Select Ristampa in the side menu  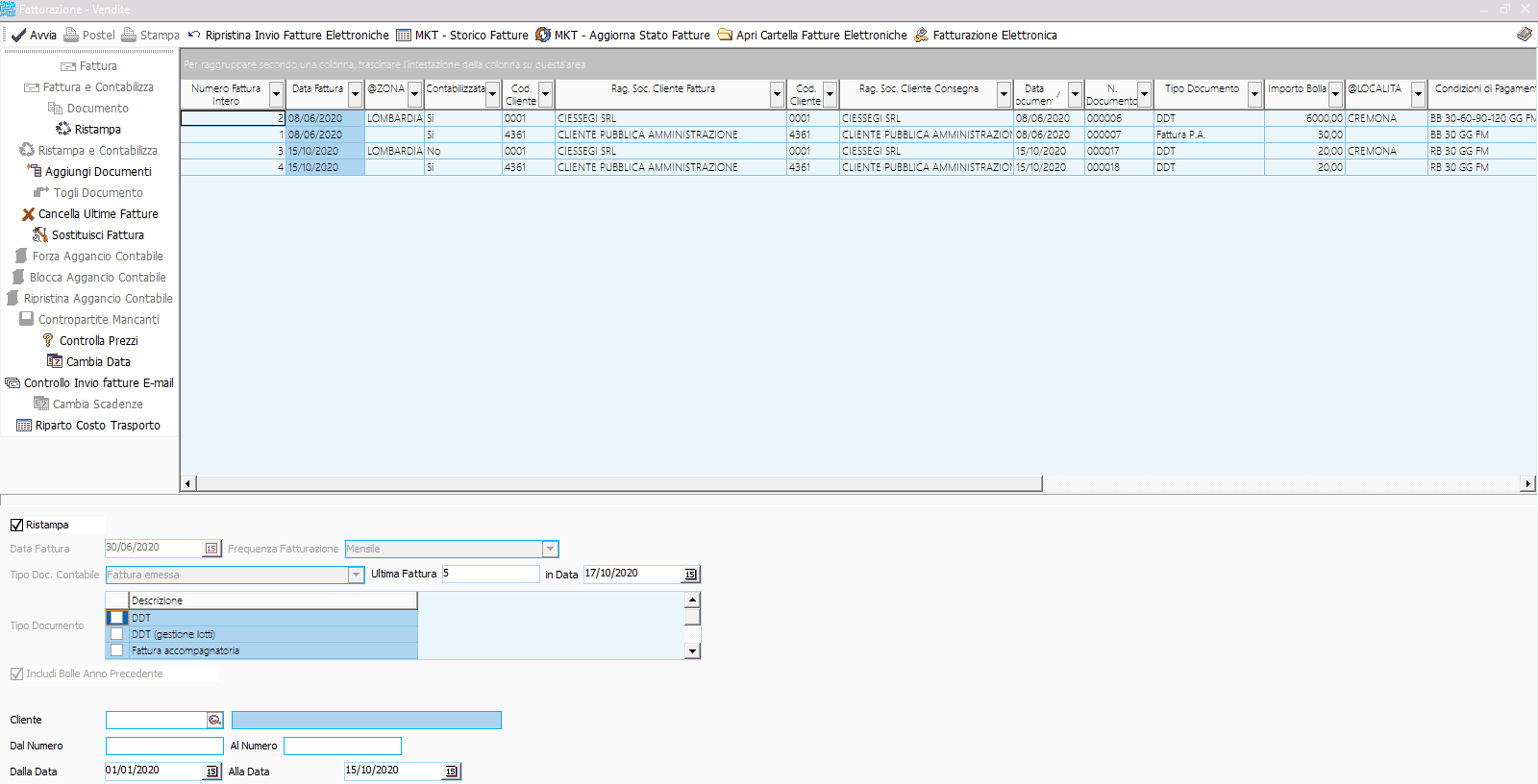pos(88,129)
